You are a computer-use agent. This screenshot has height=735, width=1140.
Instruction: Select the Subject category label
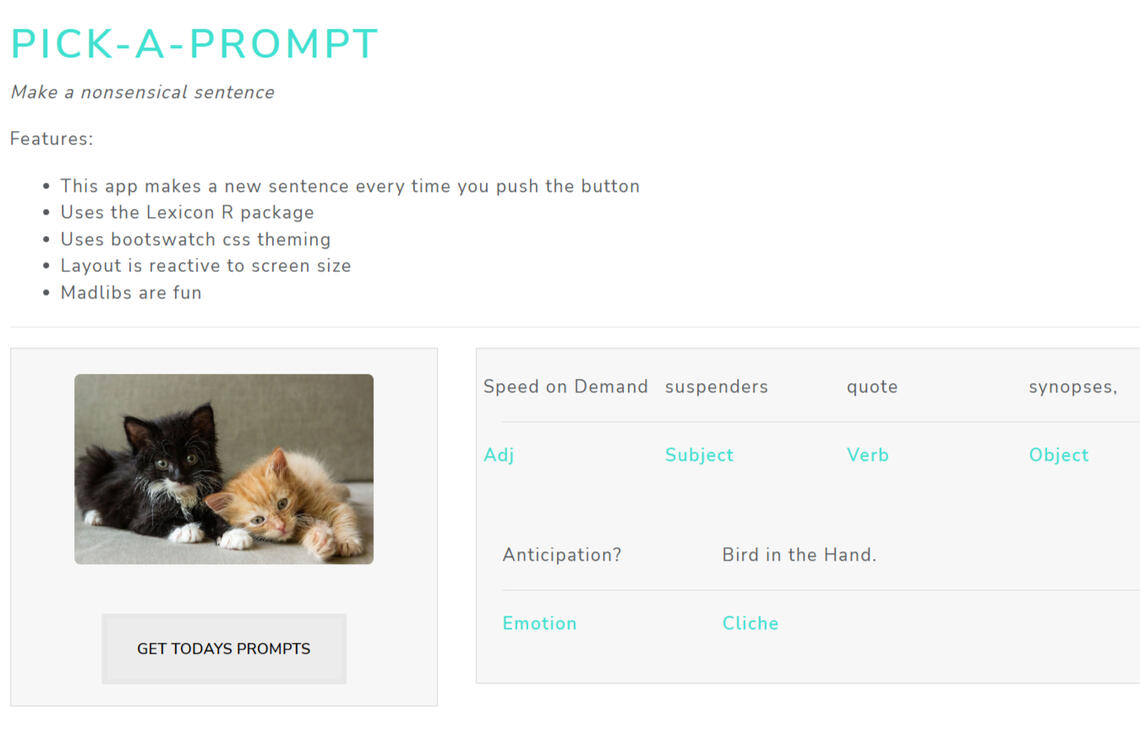[x=699, y=455]
